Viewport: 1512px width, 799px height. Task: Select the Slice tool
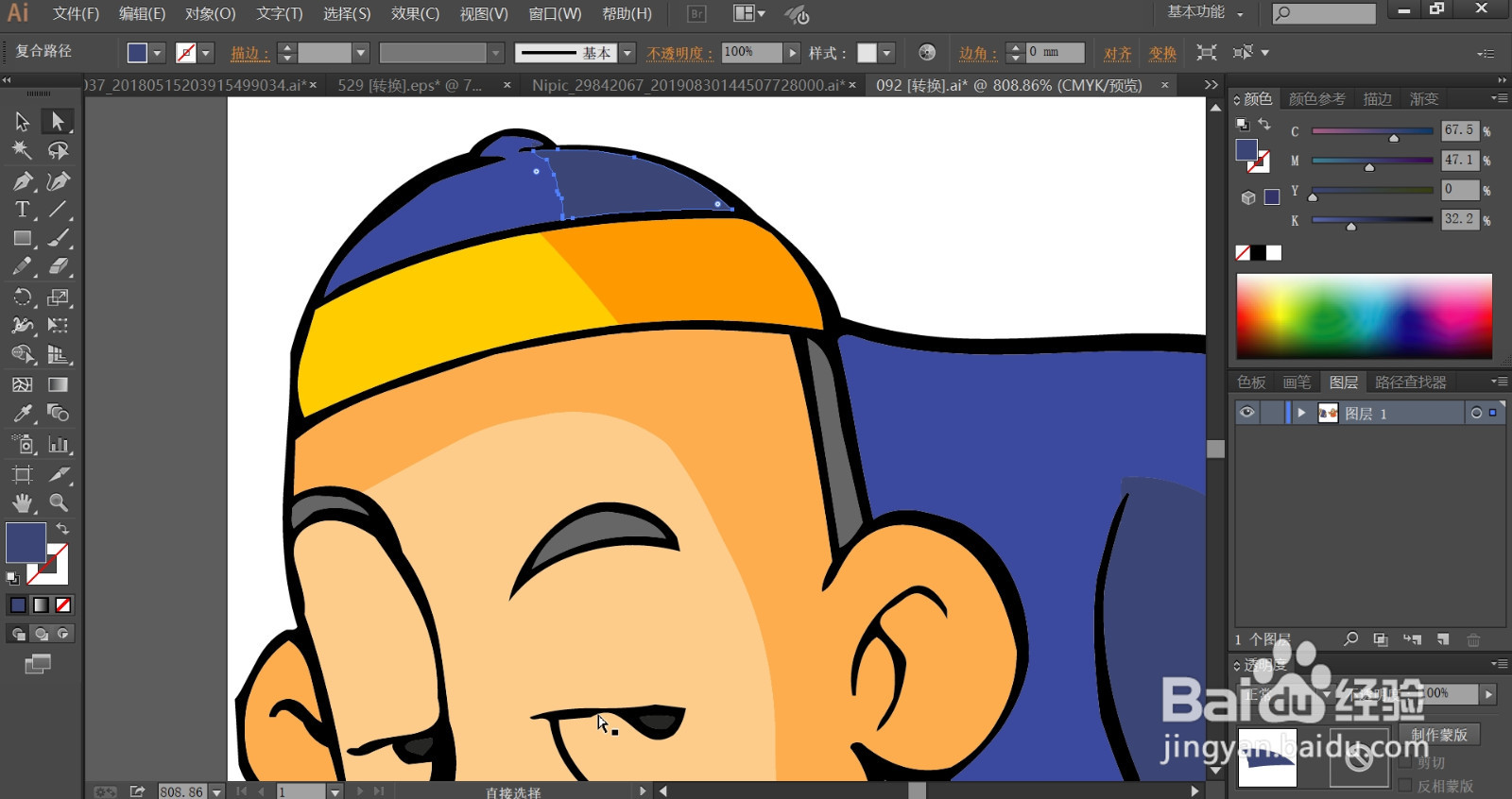(58, 474)
